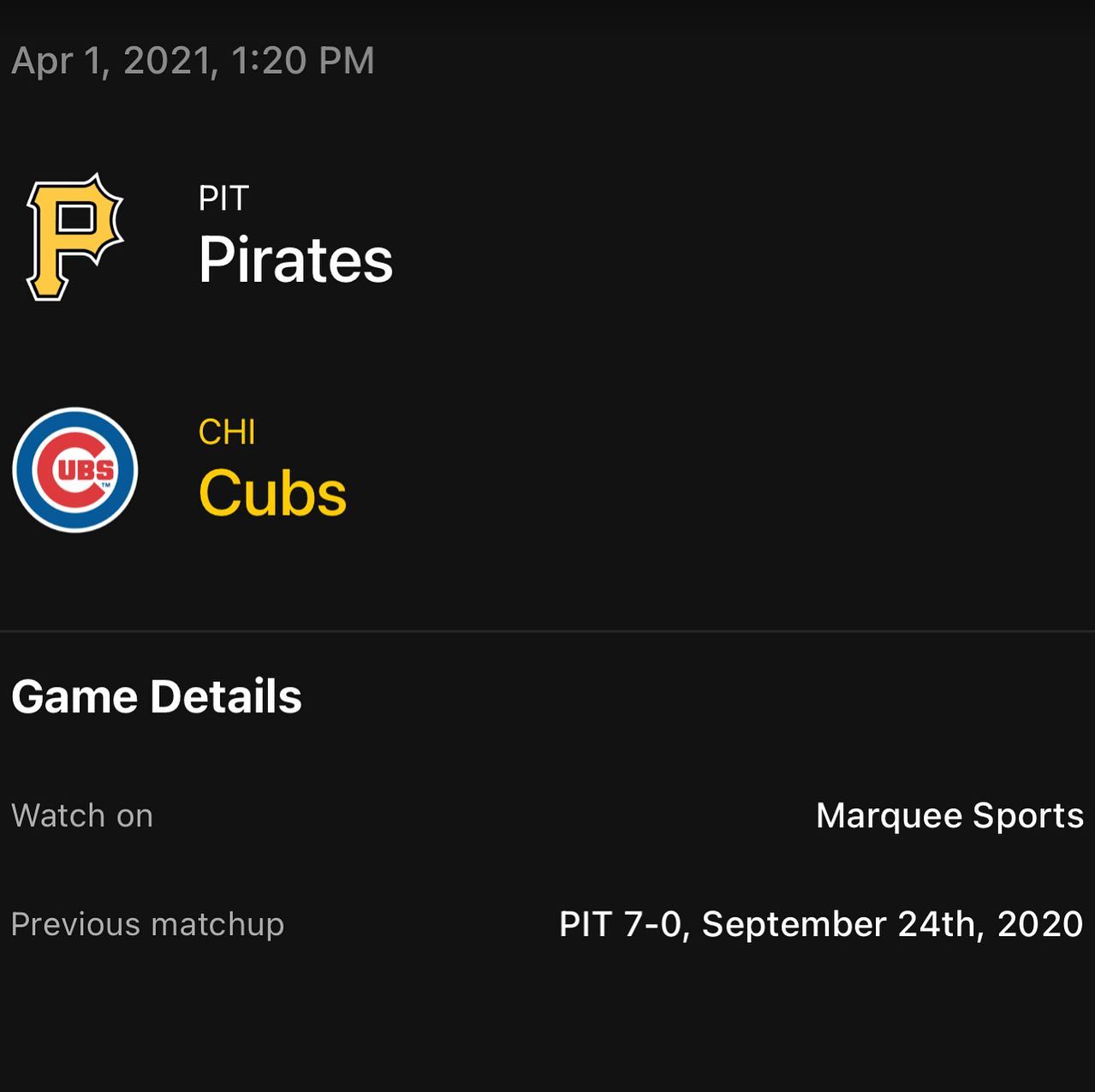Click the divider line above Game Details
The image size is (1095, 1092).
point(547,631)
